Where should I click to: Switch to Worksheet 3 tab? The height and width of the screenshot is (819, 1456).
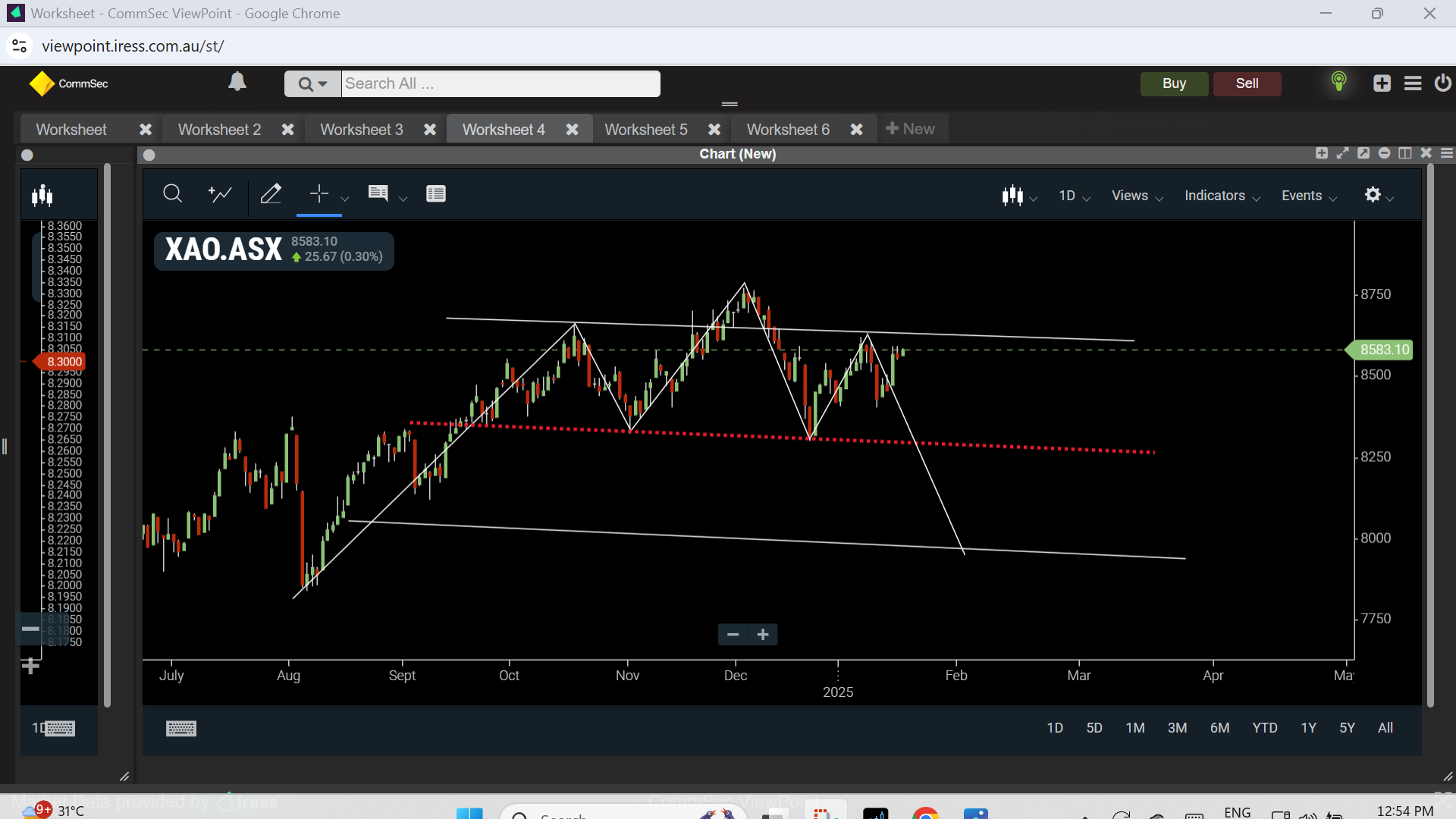[x=362, y=130]
